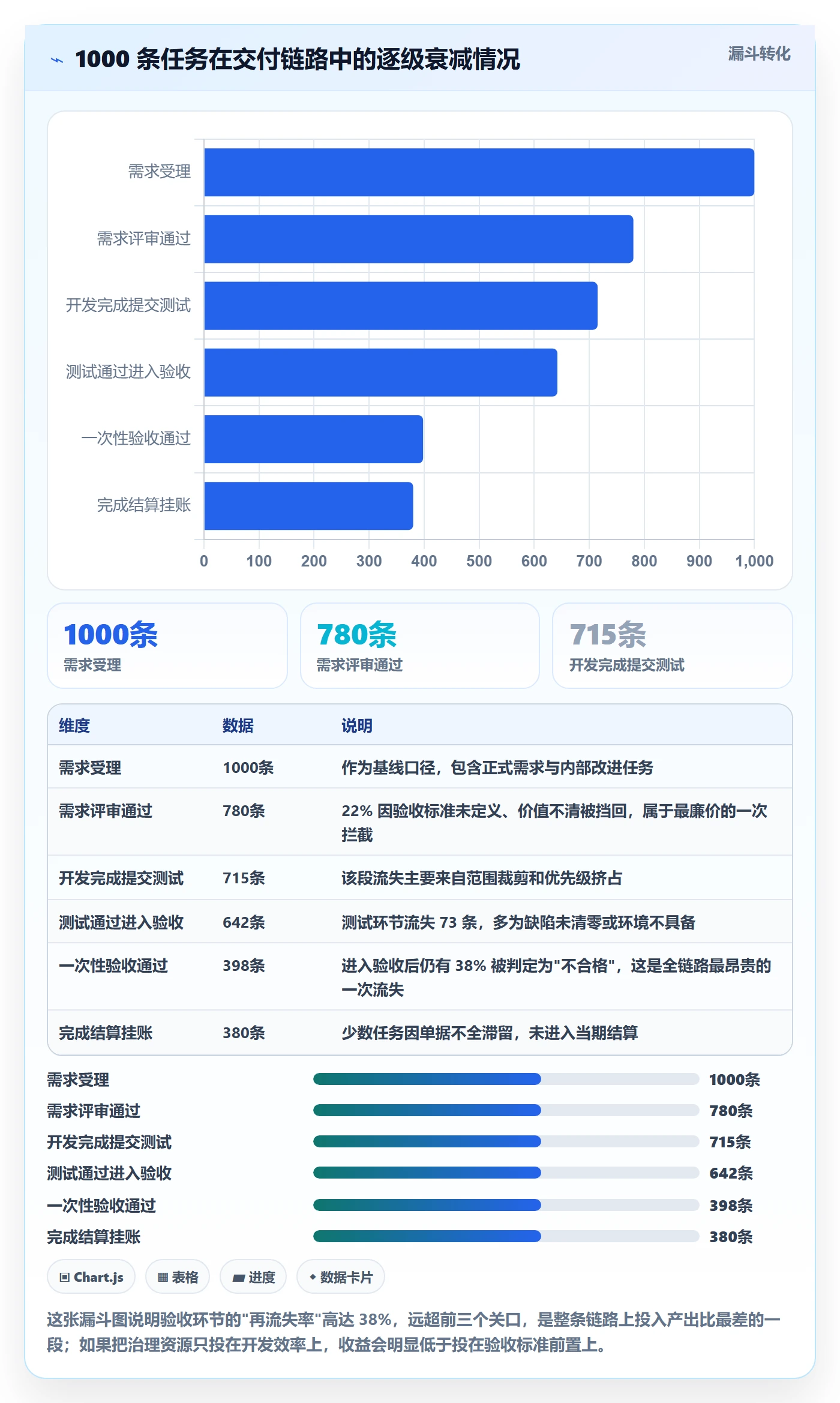The width and height of the screenshot is (840, 1403).
Task: Click the 完成结算挂账 progress bar
Action: [506, 1236]
